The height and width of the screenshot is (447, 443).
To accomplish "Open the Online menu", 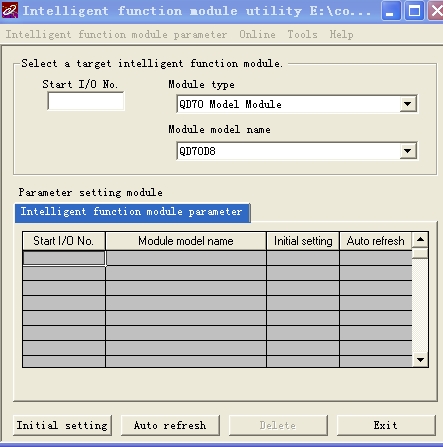I will 257,35.
